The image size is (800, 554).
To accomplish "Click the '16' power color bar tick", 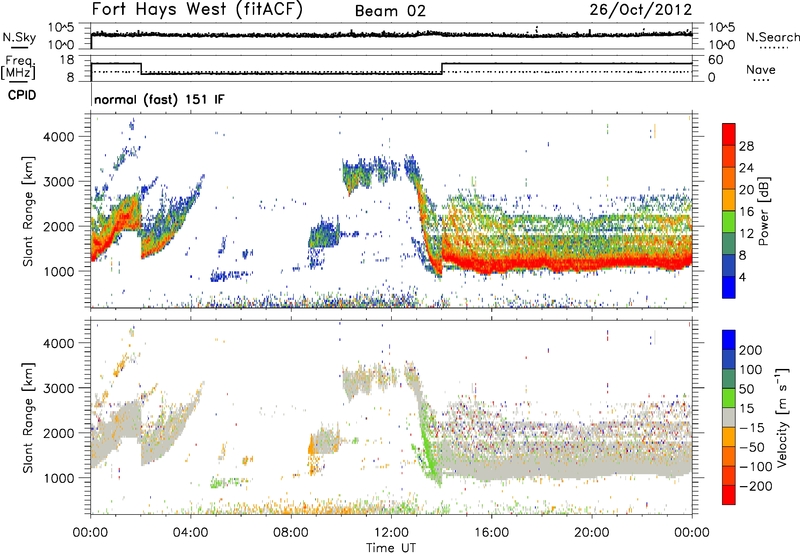I will pyautogui.click(x=746, y=212).
